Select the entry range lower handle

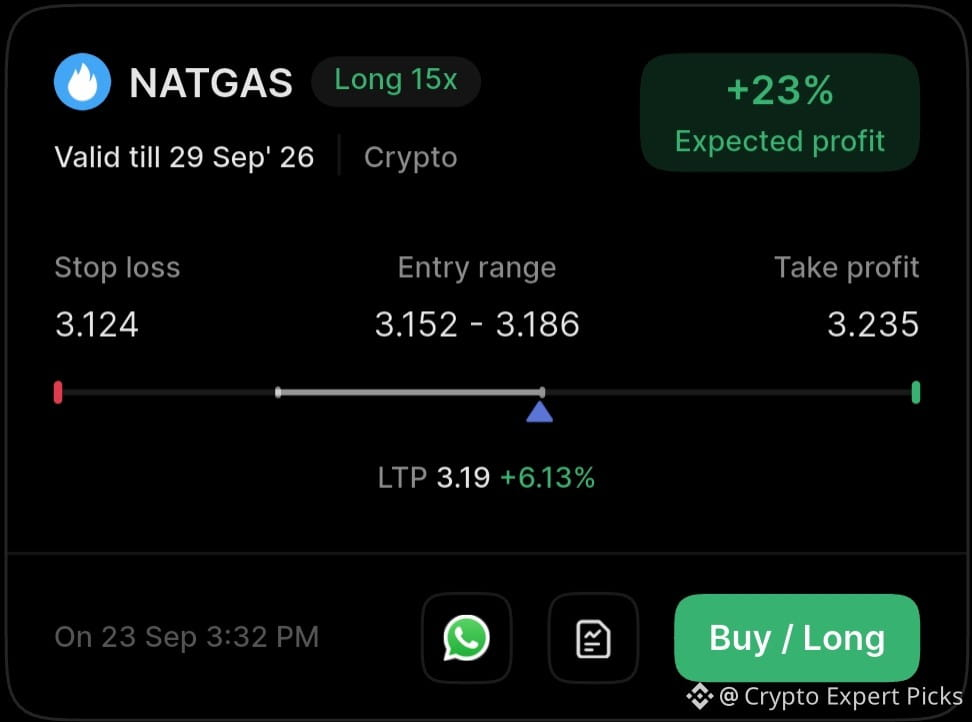pos(278,392)
